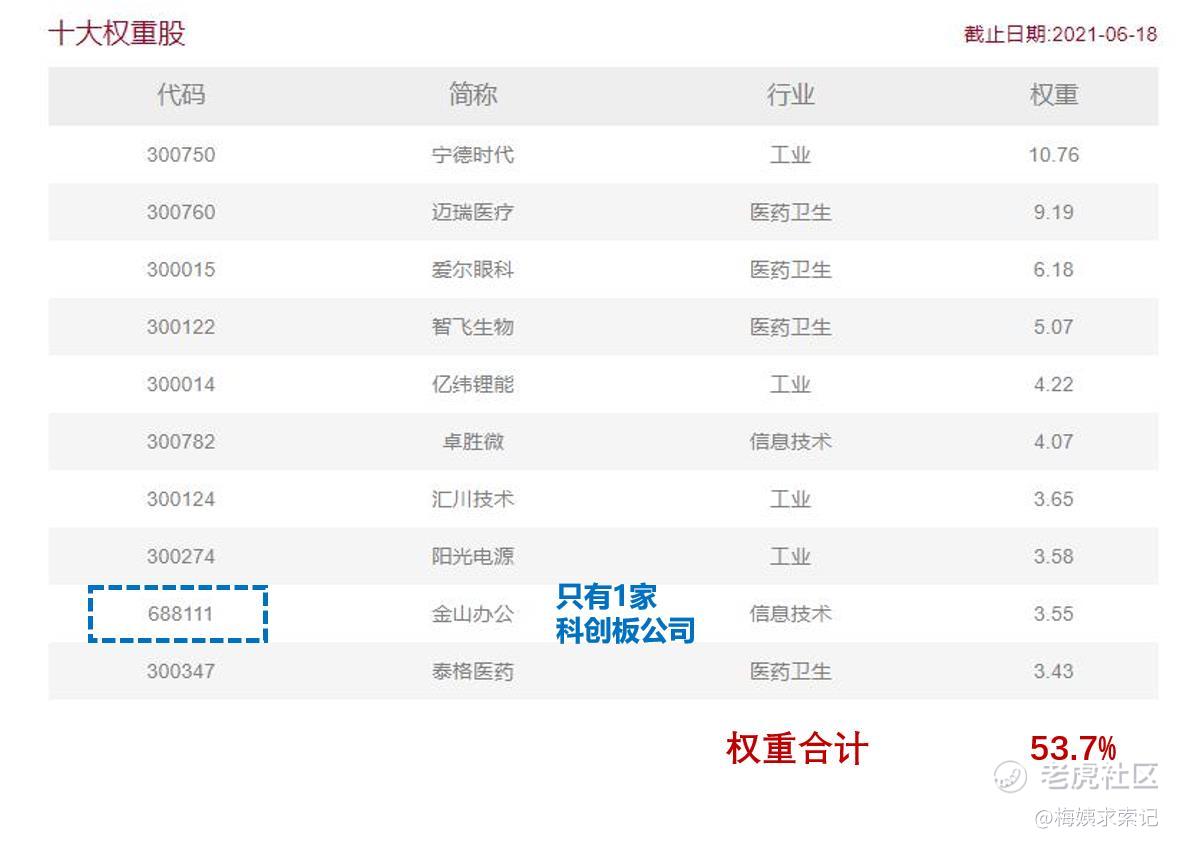Viewport: 1181px width, 844px height.
Task: Select stock name 泰格医药
Action: [x=473, y=672]
